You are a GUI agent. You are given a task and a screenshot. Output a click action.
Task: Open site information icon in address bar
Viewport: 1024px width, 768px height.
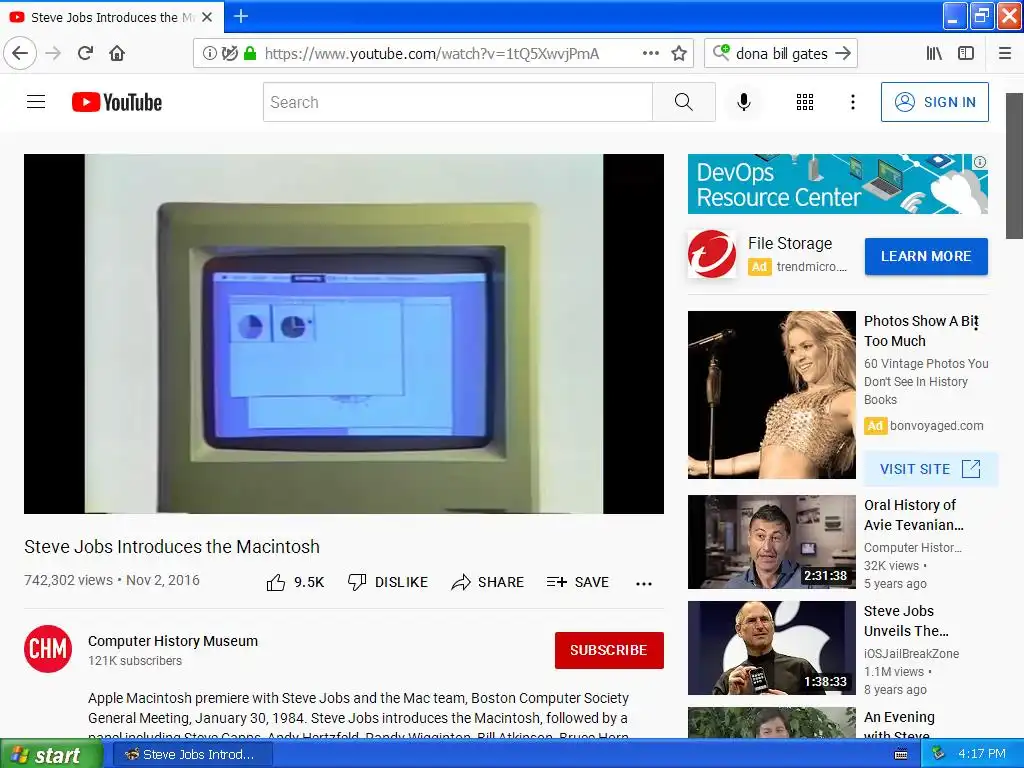(x=210, y=54)
